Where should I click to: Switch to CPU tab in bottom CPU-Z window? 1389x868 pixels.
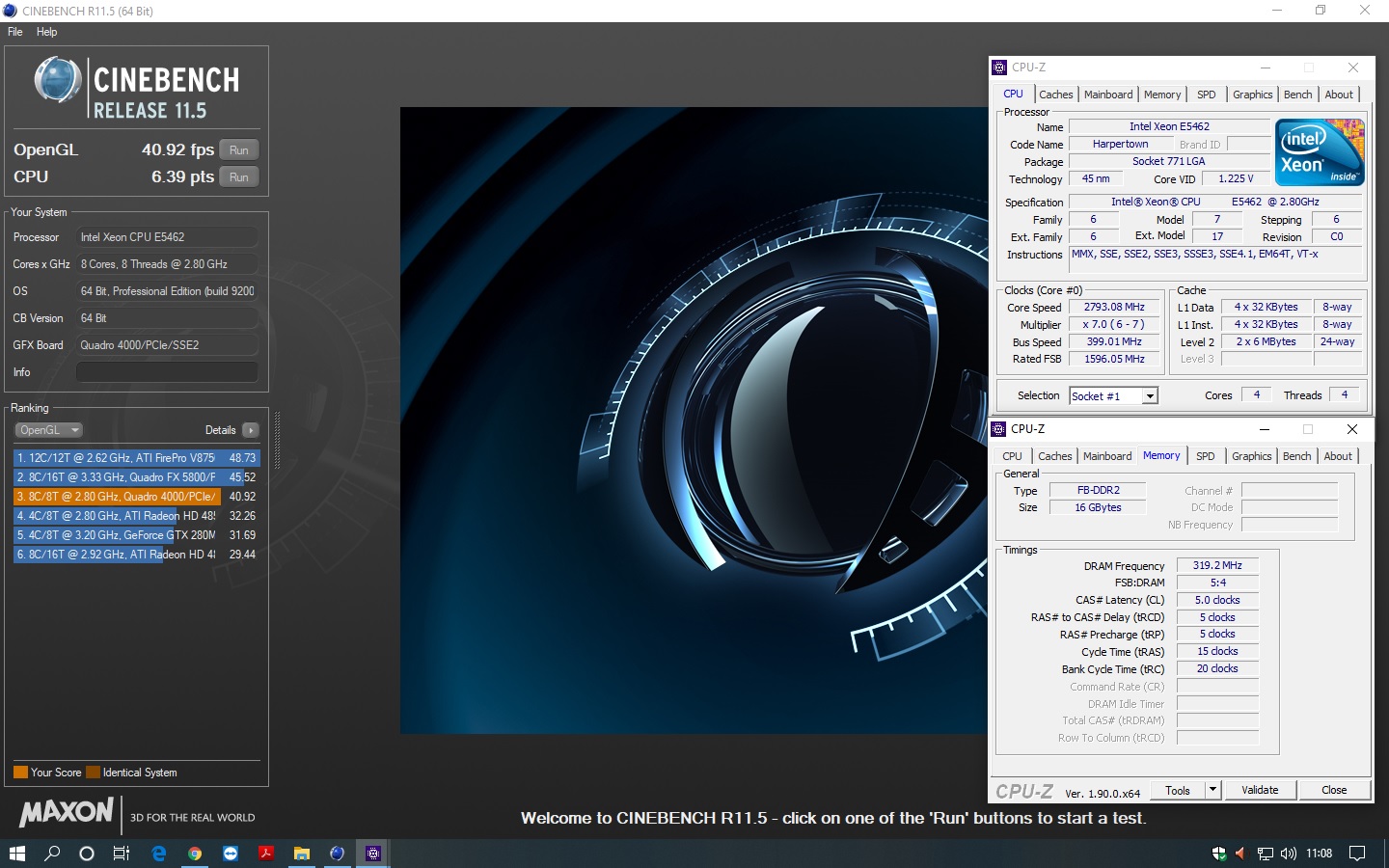(1012, 456)
